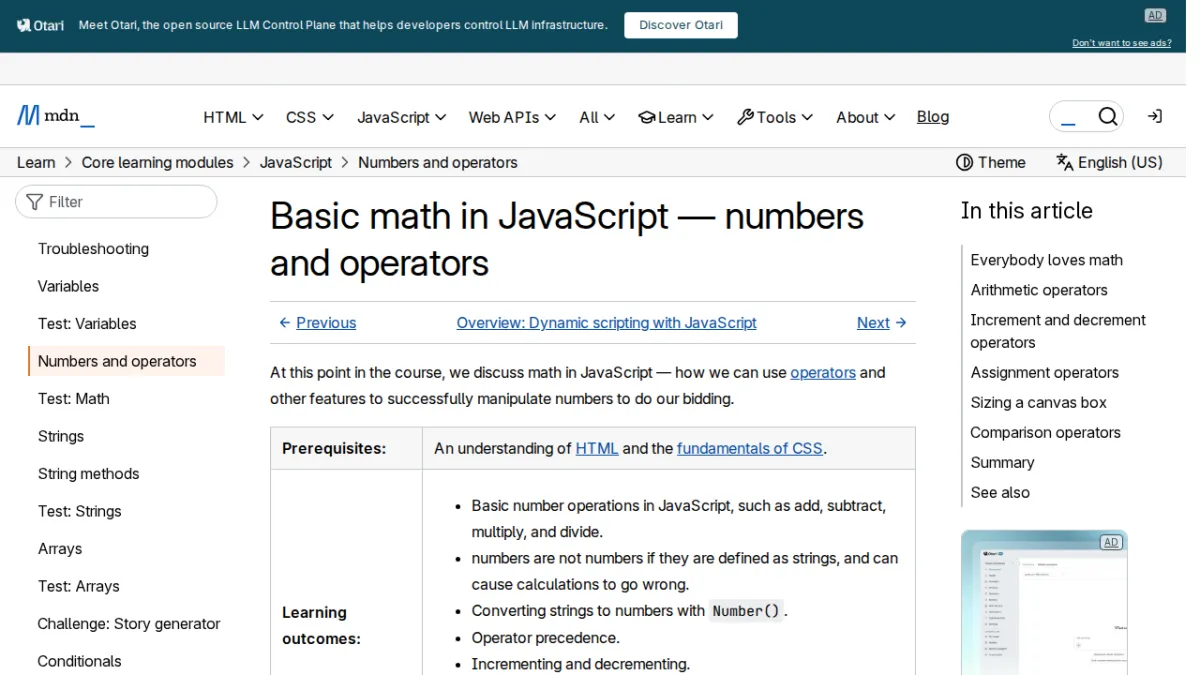Image resolution: width=1200 pixels, height=675 pixels.
Task: Open the Tools menu
Action: point(775,117)
